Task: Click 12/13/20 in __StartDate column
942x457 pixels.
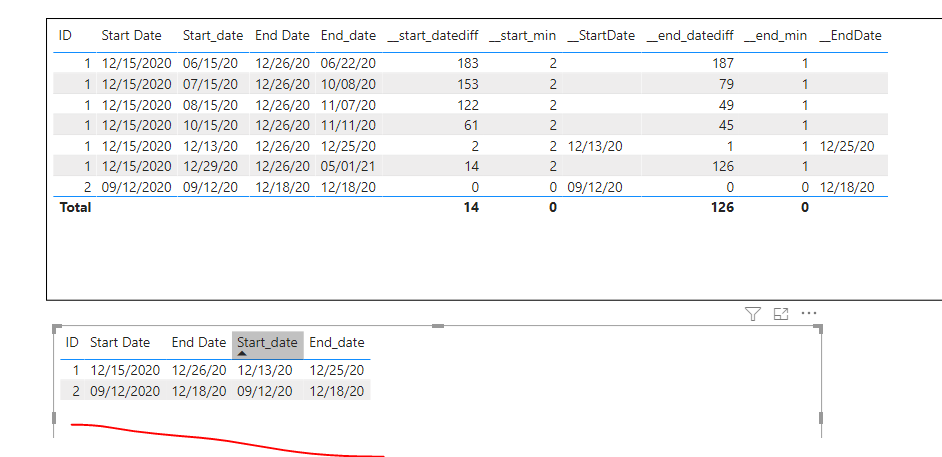Action: coord(595,146)
